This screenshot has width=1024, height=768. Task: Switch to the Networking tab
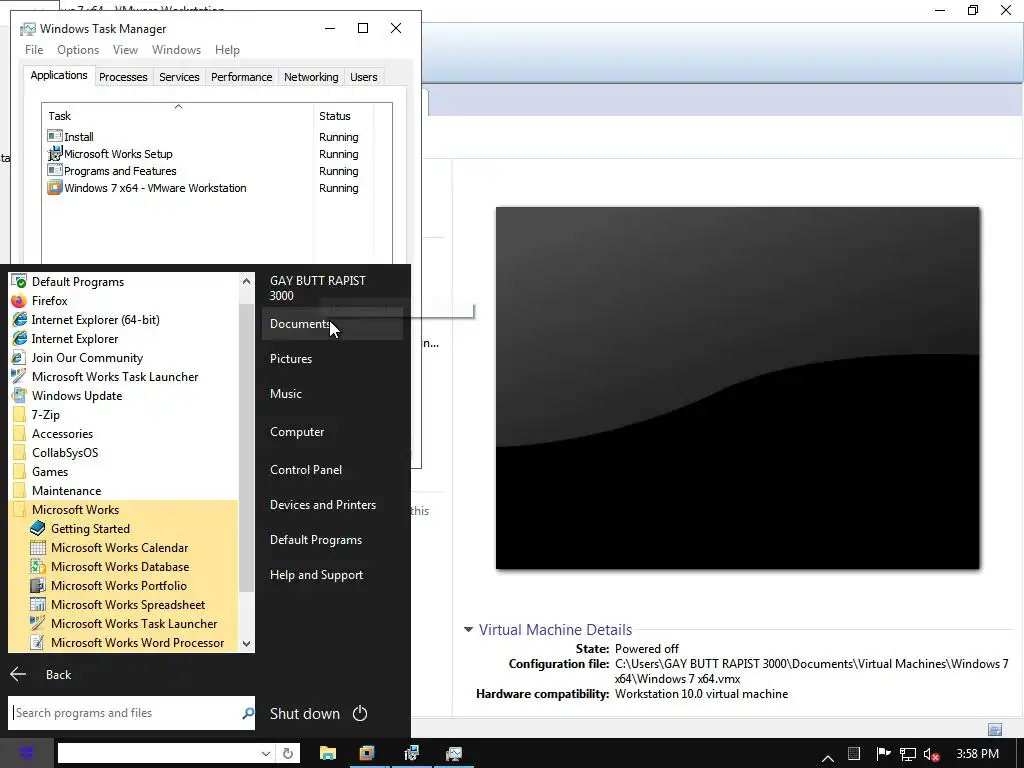[311, 77]
